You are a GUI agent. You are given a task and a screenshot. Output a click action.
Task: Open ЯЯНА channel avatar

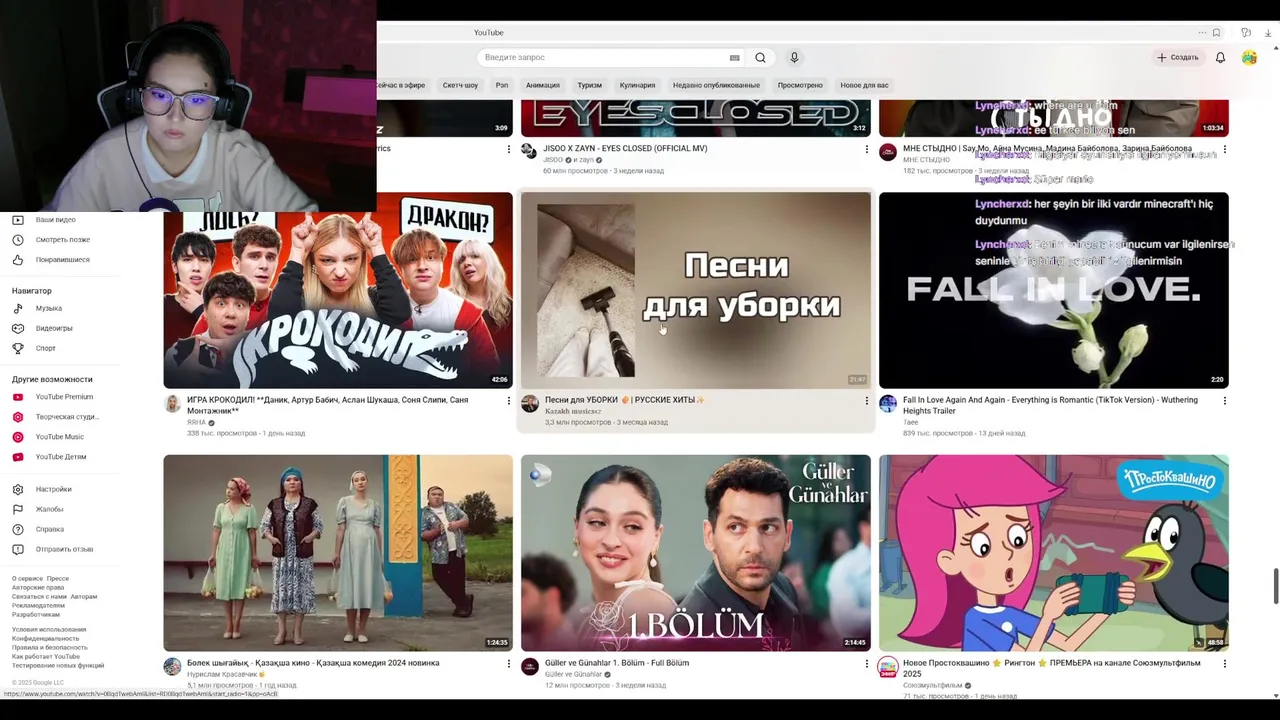pyautogui.click(x=172, y=404)
